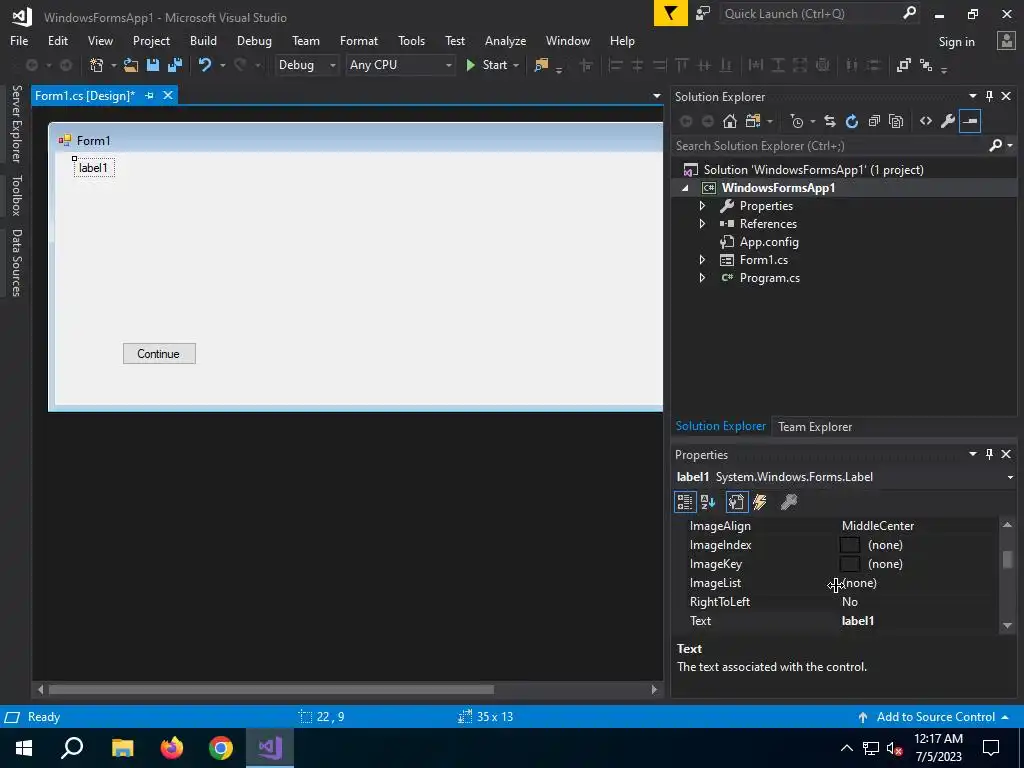Toggle Categorized view in Properties panel
The width and height of the screenshot is (1024, 768).
(x=684, y=502)
